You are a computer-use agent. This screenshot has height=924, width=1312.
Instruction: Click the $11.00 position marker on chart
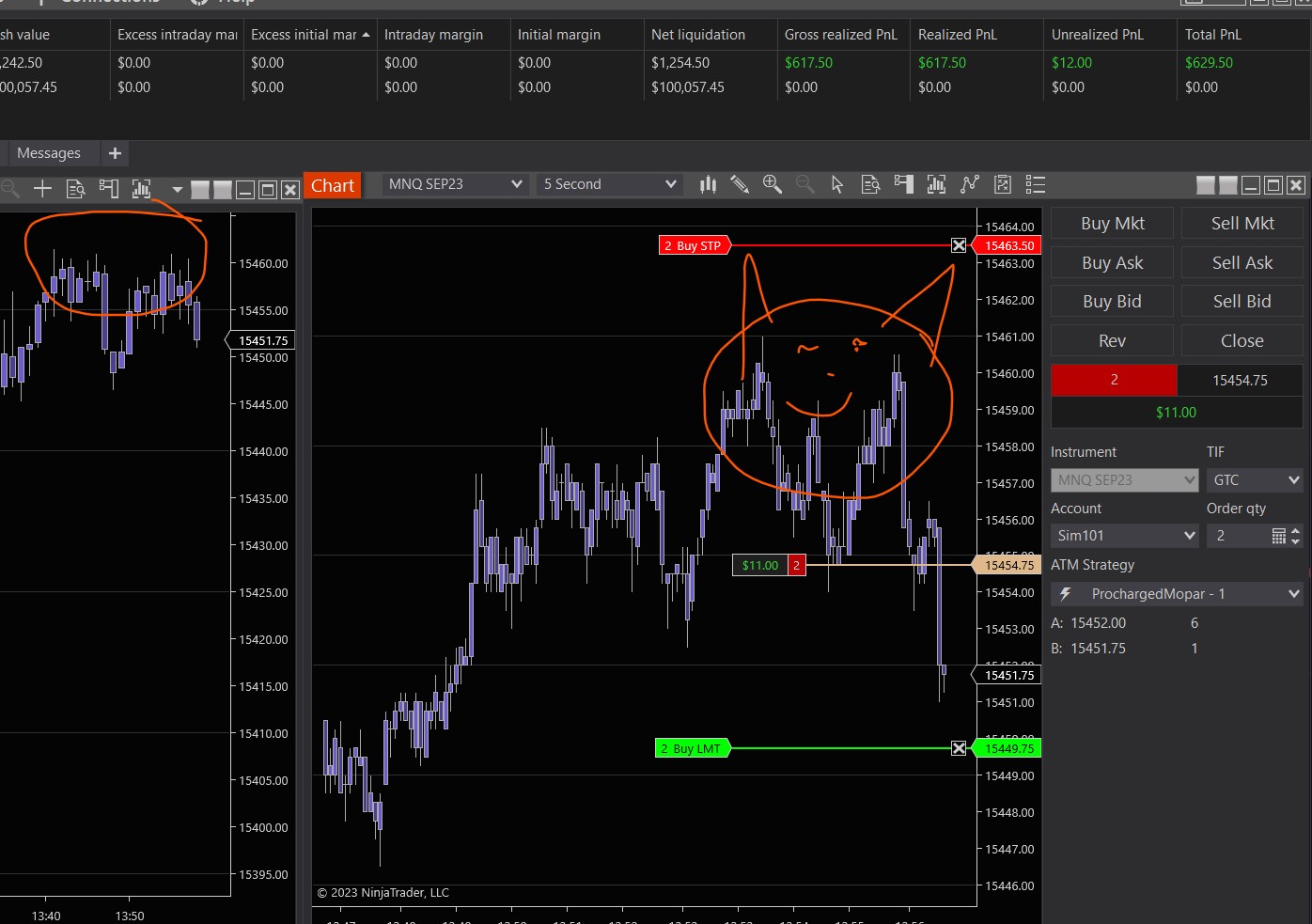(760, 565)
